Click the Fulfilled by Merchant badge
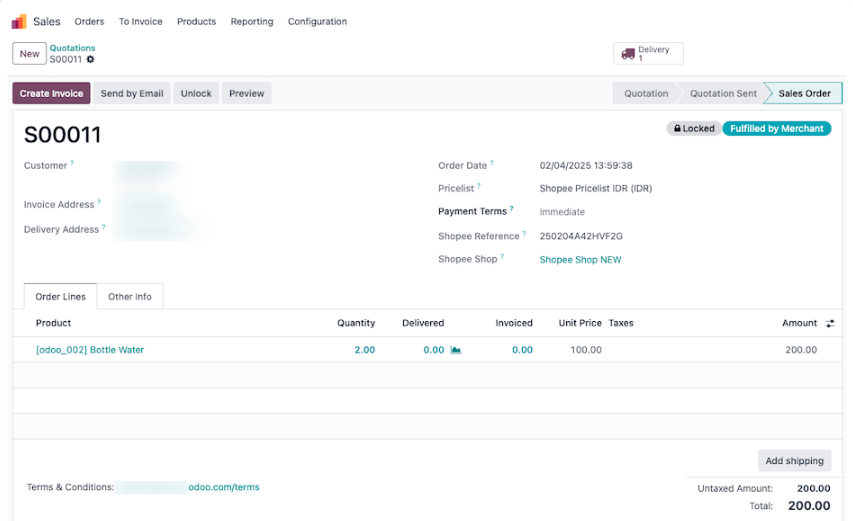The height and width of the screenshot is (521, 853). [776, 128]
